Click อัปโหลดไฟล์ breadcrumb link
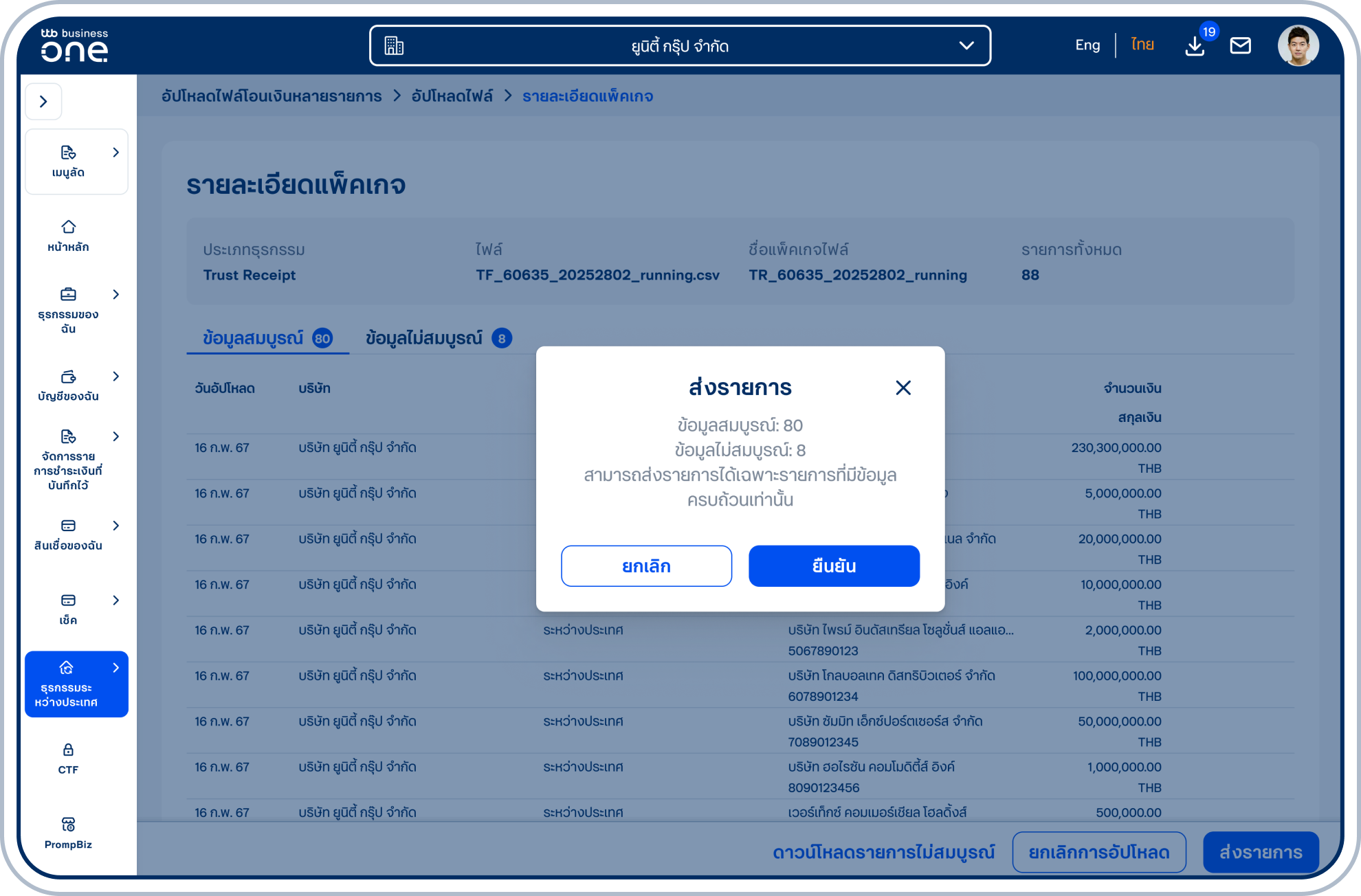 (452, 96)
